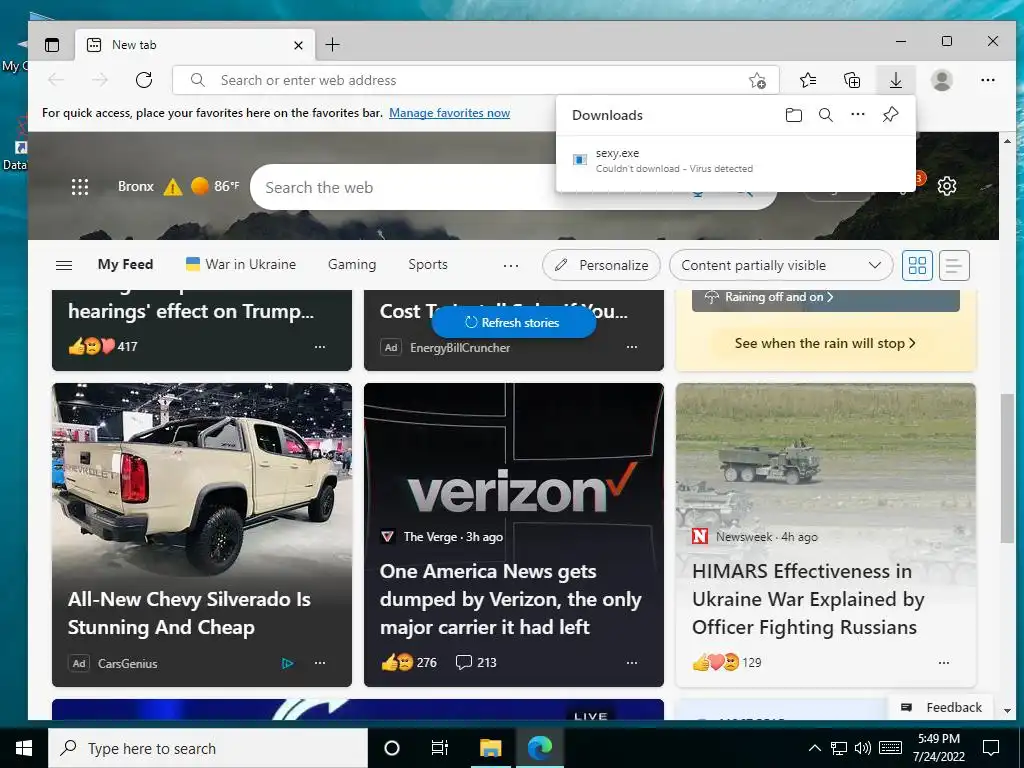This screenshot has width=1024, height=768.
Task: Switch feed to list view
Action: coord(953,265)
